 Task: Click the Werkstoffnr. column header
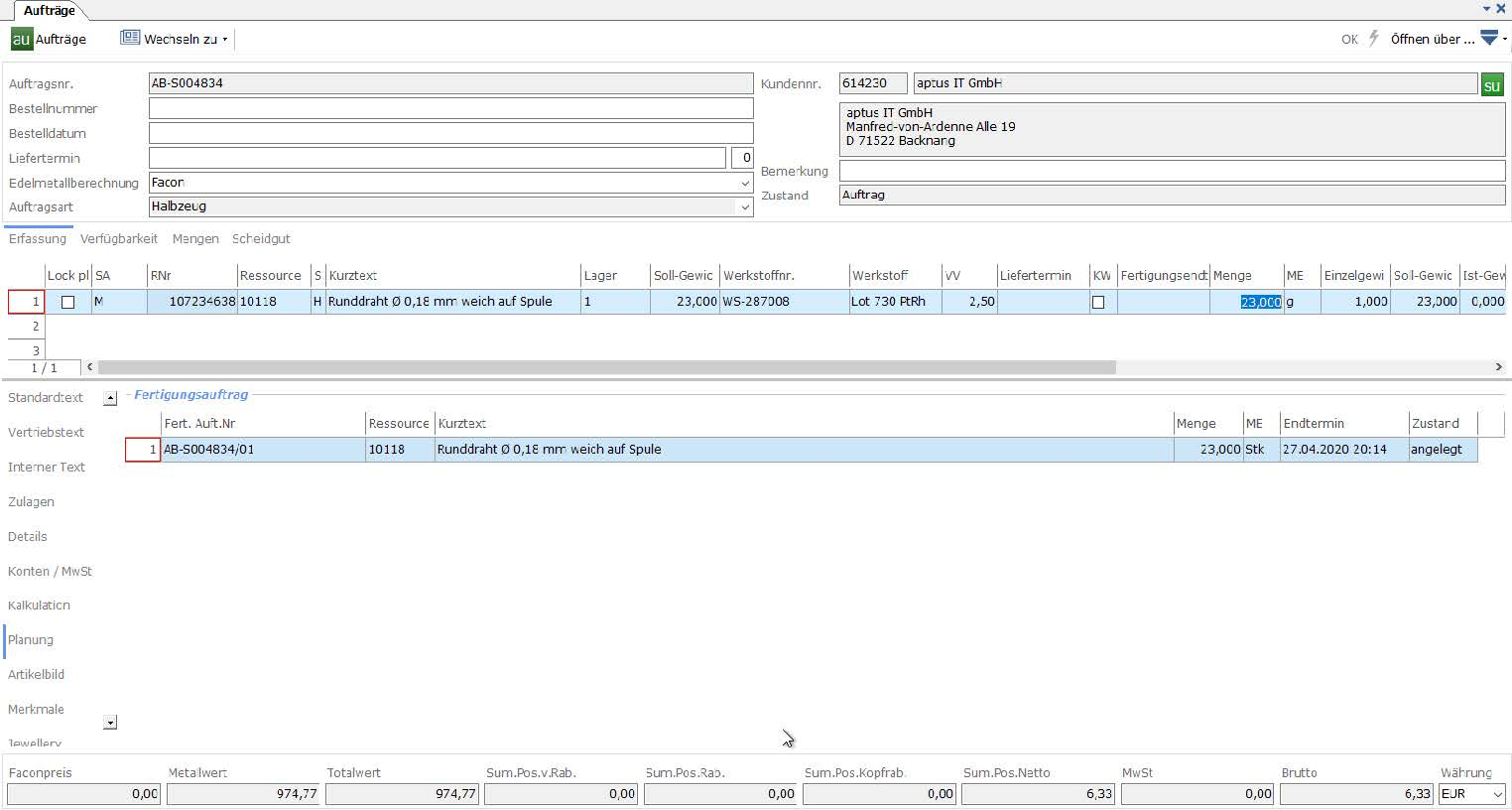coord(784,276)
